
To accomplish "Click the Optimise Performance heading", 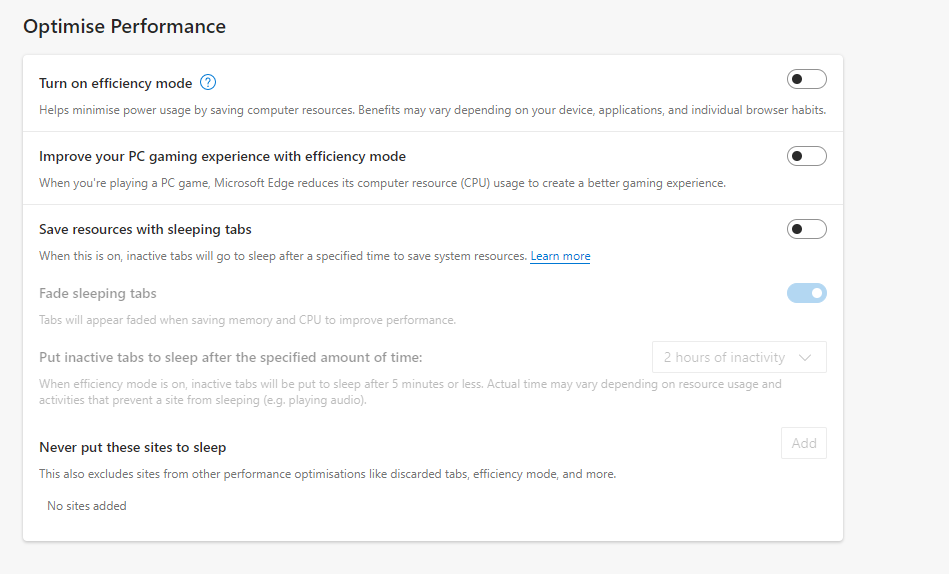I will click(x=124, y=27).
